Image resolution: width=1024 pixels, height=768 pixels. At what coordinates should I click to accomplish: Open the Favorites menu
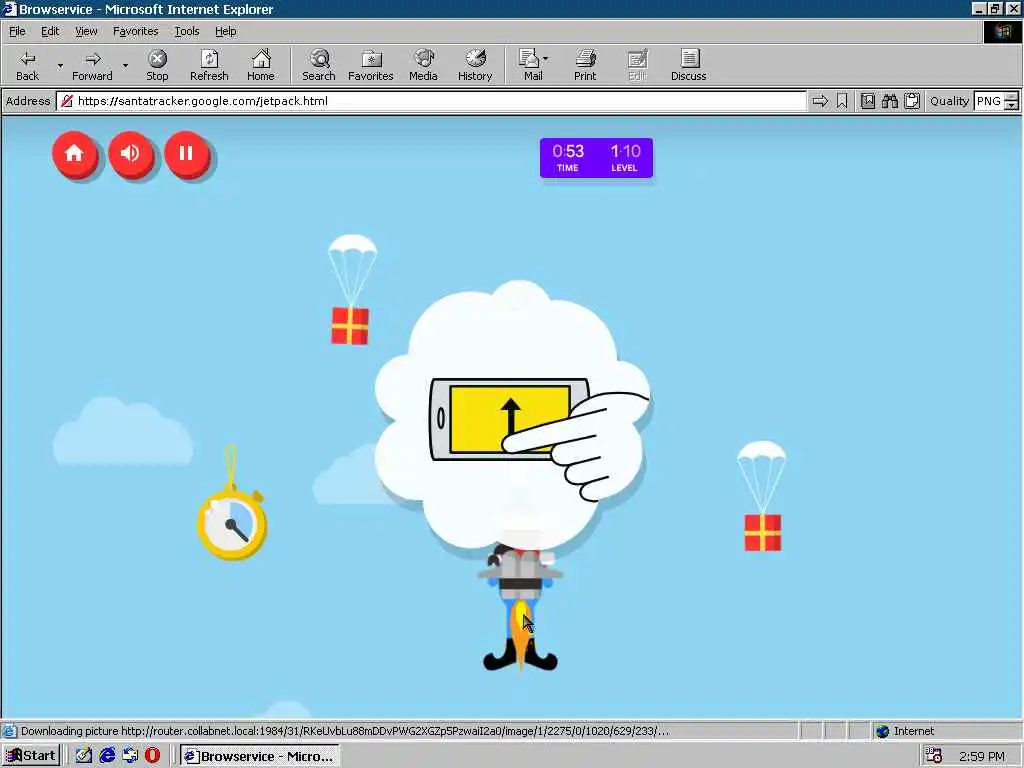pos(135,31)
